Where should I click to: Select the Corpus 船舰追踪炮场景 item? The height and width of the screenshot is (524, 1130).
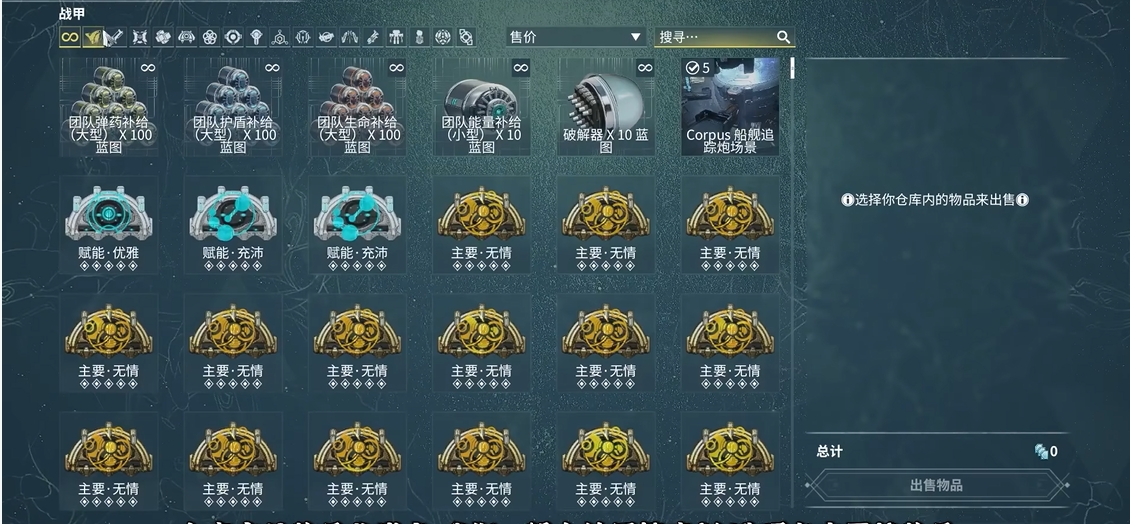tap(730, 107)
